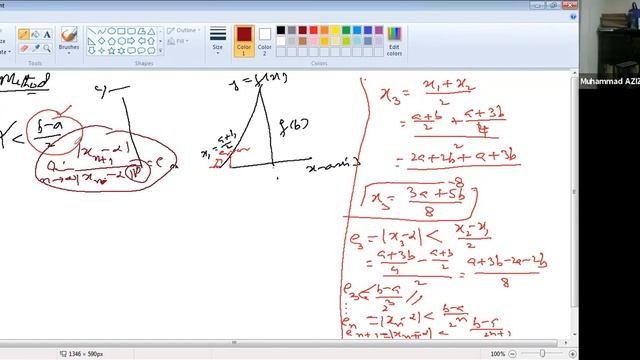Viewport: 640px width, 360px height.
Task: Select the Color picker eyedropper tool
Action: (36, 48)
